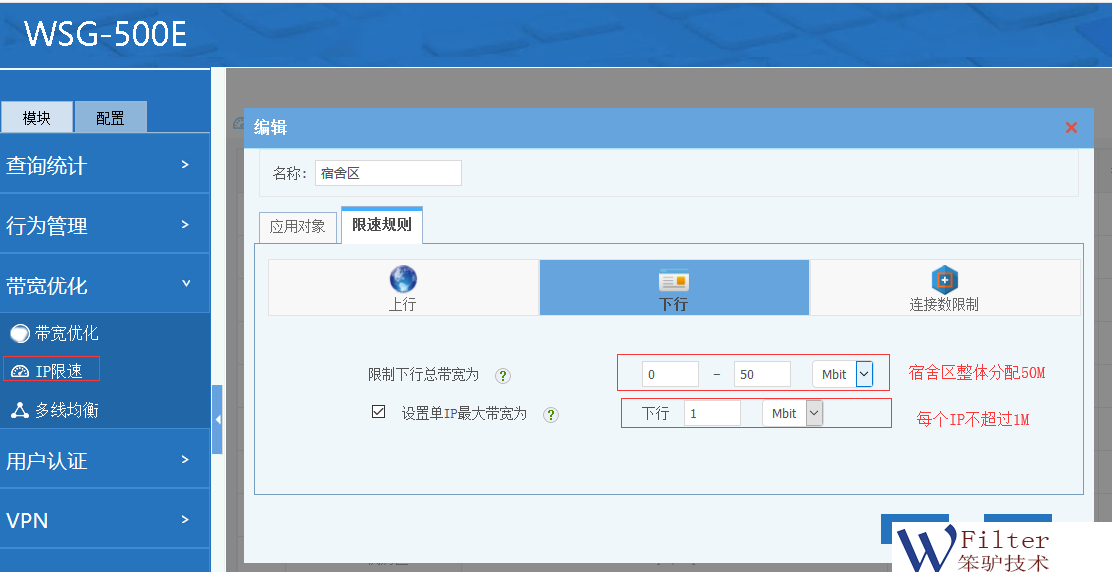Switch to the 配置 tab

pos(110,118)
